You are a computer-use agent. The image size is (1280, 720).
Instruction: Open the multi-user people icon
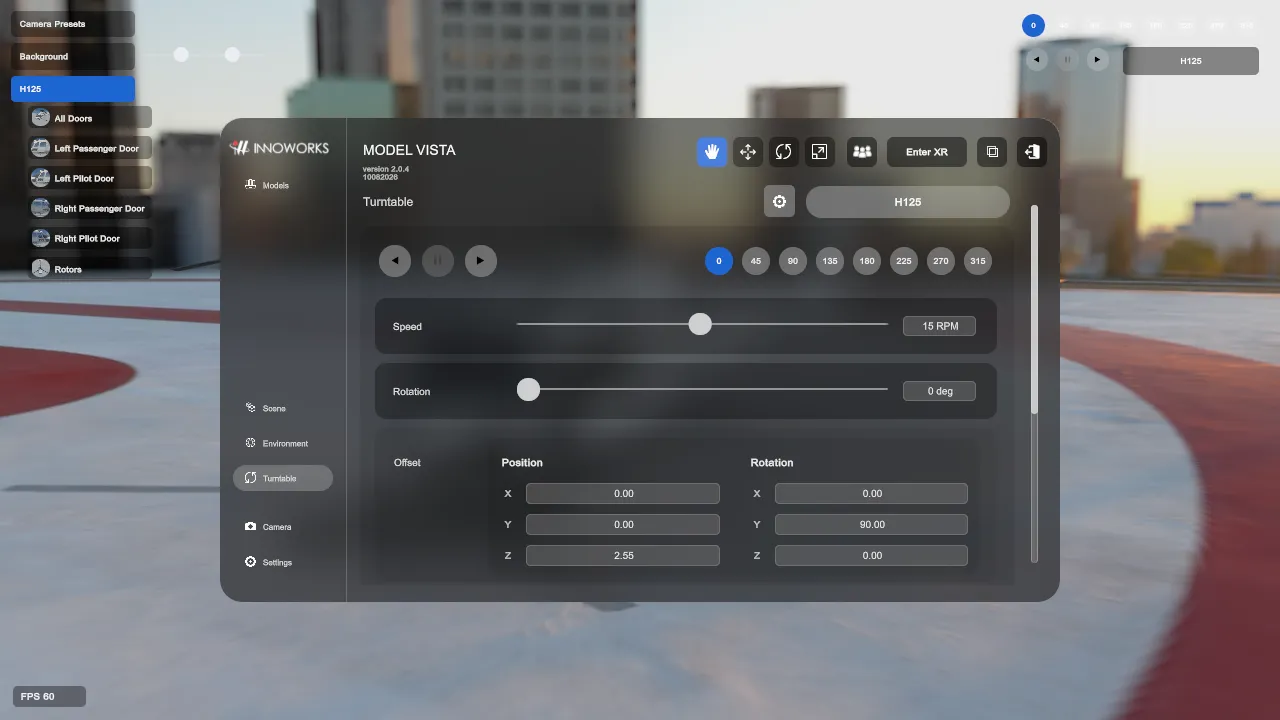click(x=862, y=152)
